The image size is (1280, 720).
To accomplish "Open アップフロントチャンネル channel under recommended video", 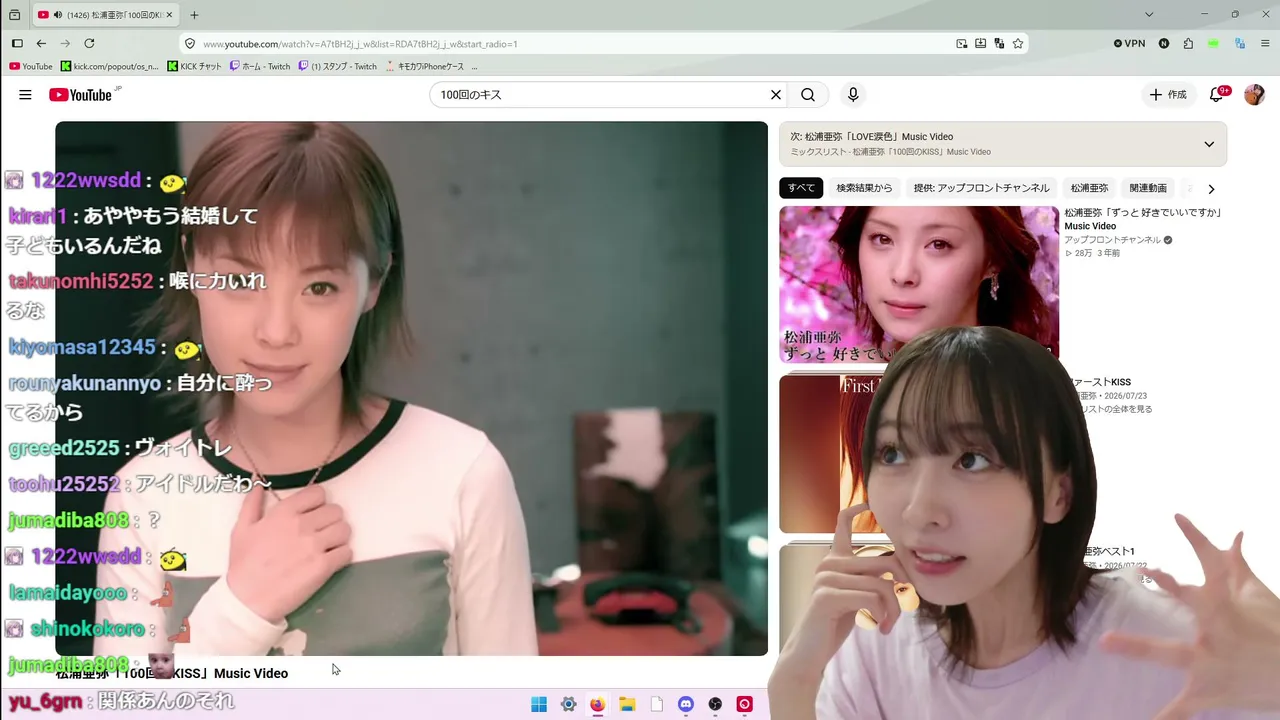I will point(1112,240).
